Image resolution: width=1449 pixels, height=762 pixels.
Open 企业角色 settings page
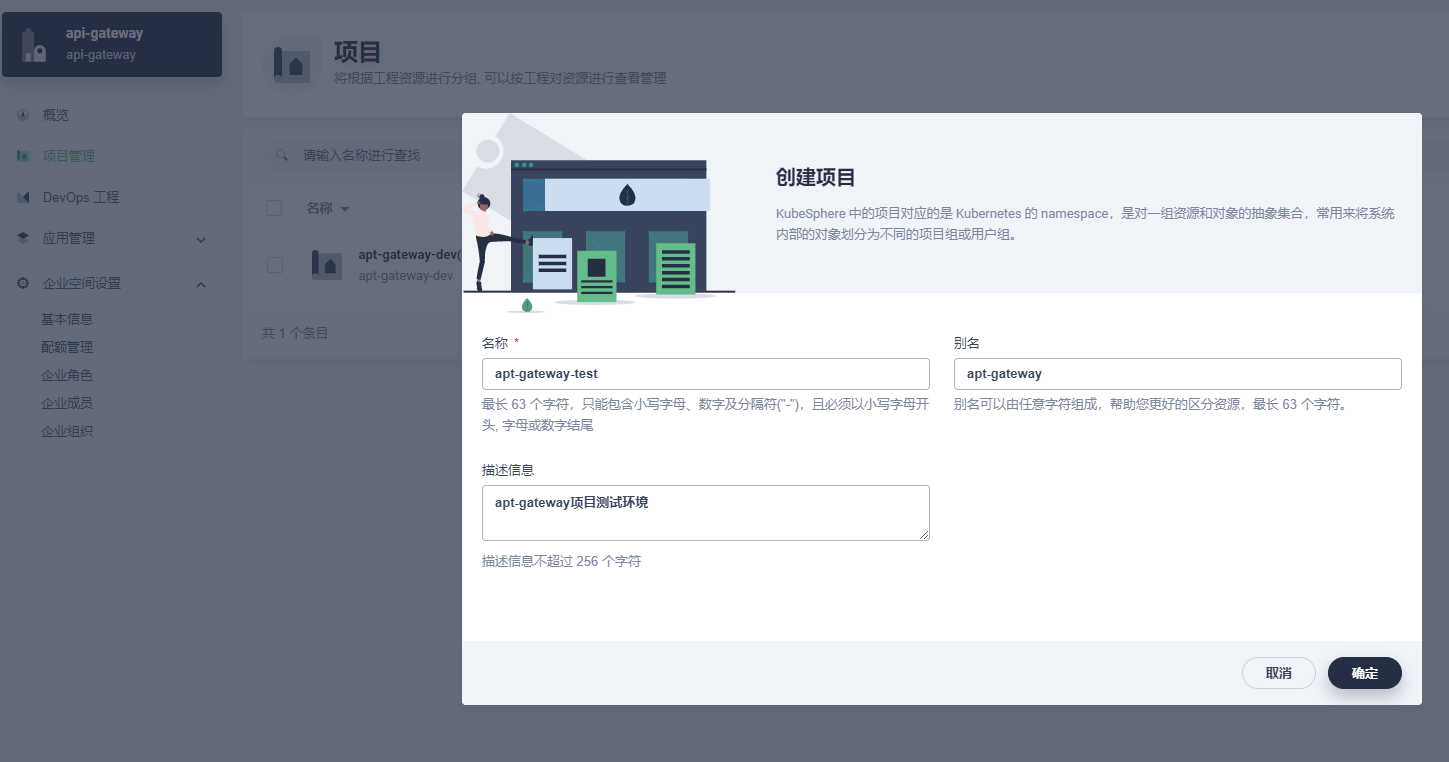pos(67,375)
